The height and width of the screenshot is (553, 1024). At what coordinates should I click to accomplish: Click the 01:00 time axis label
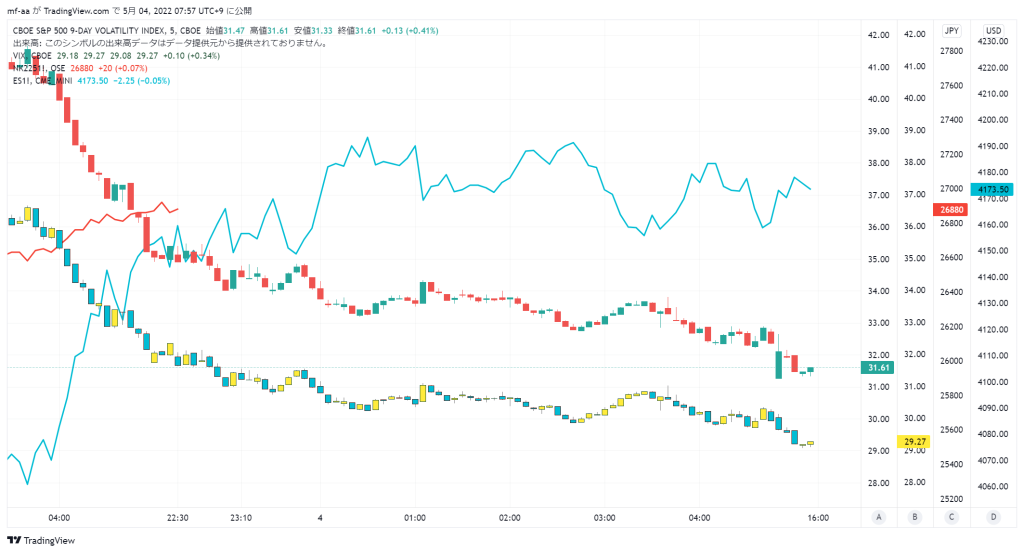click(x=415, y=518)
